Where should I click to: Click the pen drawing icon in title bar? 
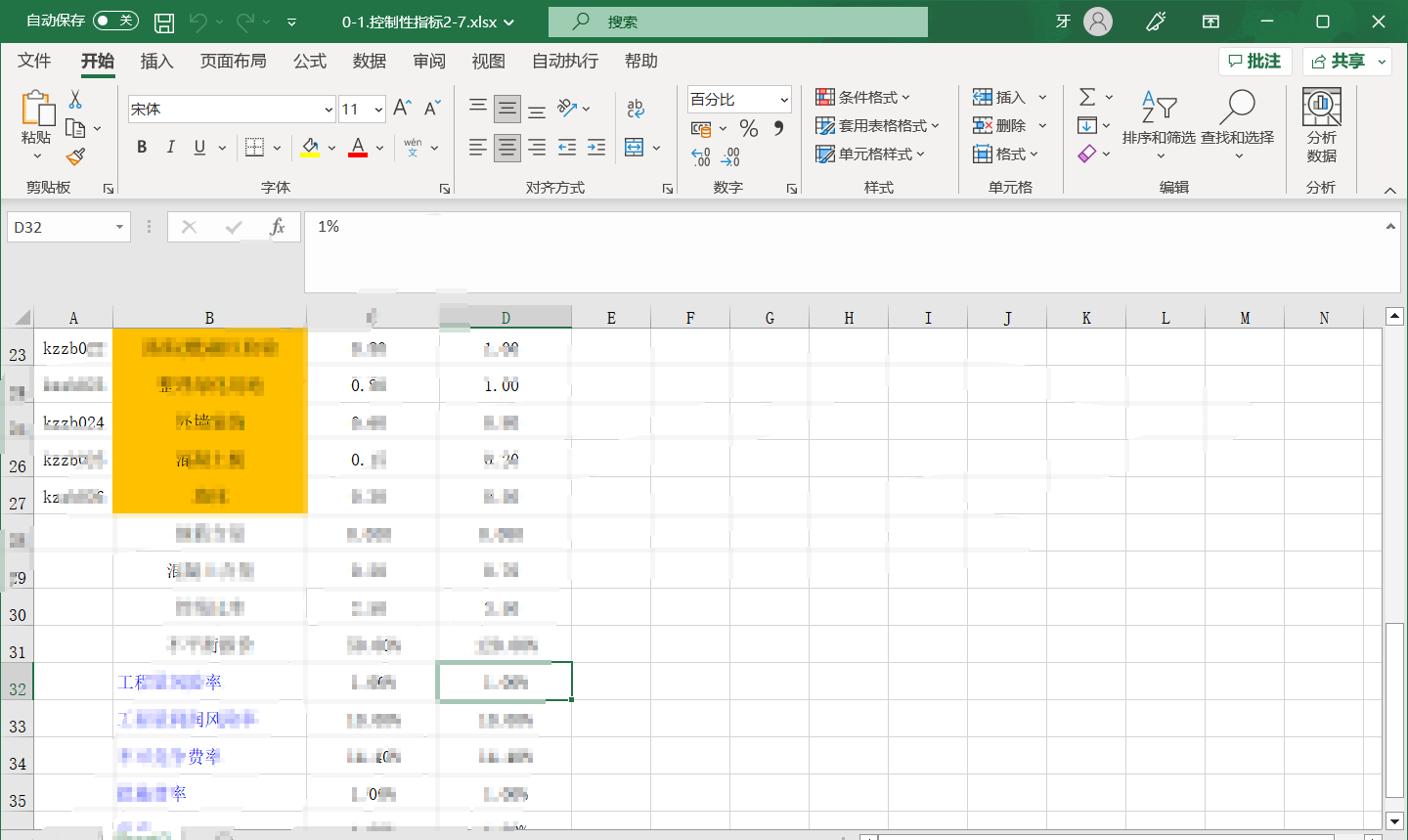(1156, 22)
